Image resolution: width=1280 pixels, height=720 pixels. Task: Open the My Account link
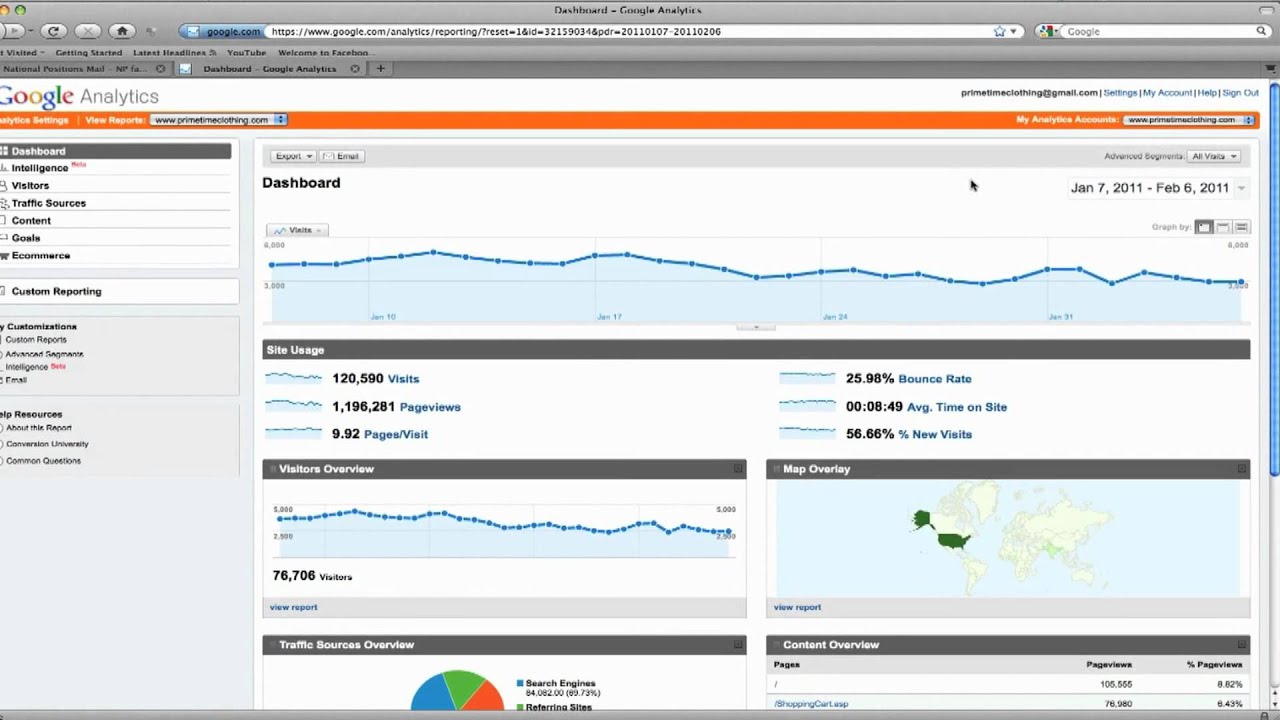click(x=1167, y=93)
